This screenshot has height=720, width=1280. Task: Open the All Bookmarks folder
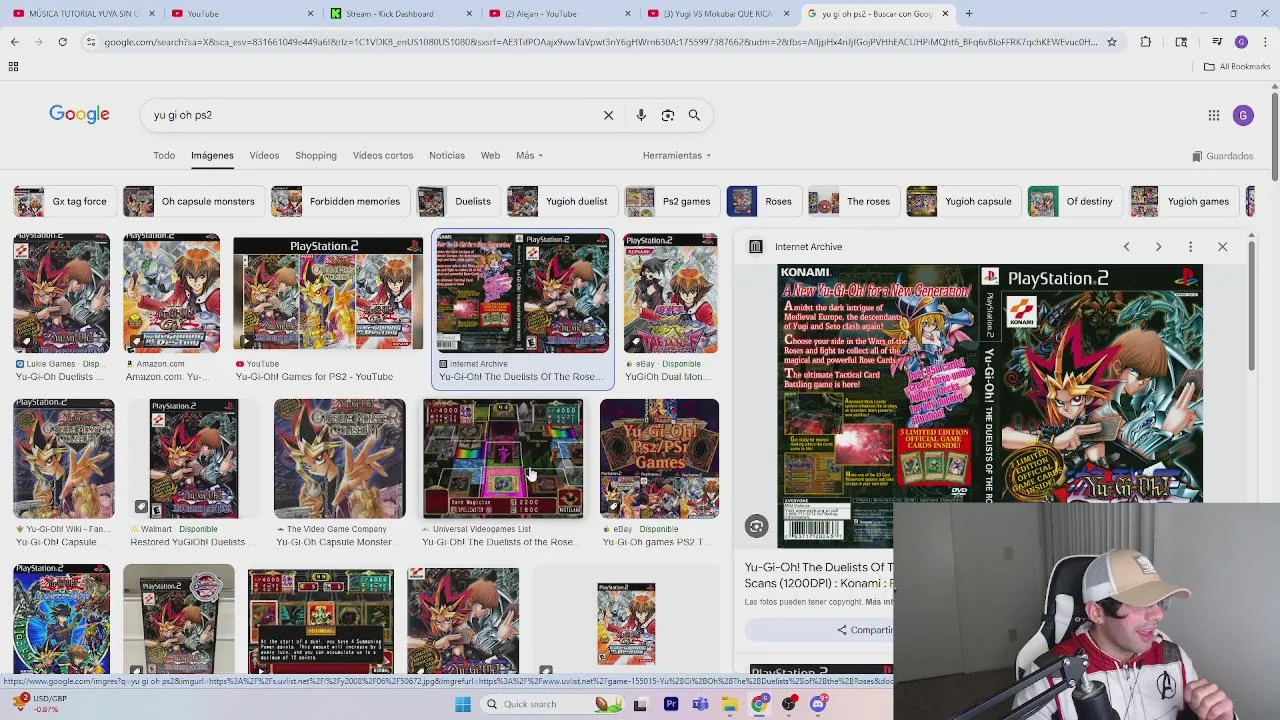(x=1237, y=66)
